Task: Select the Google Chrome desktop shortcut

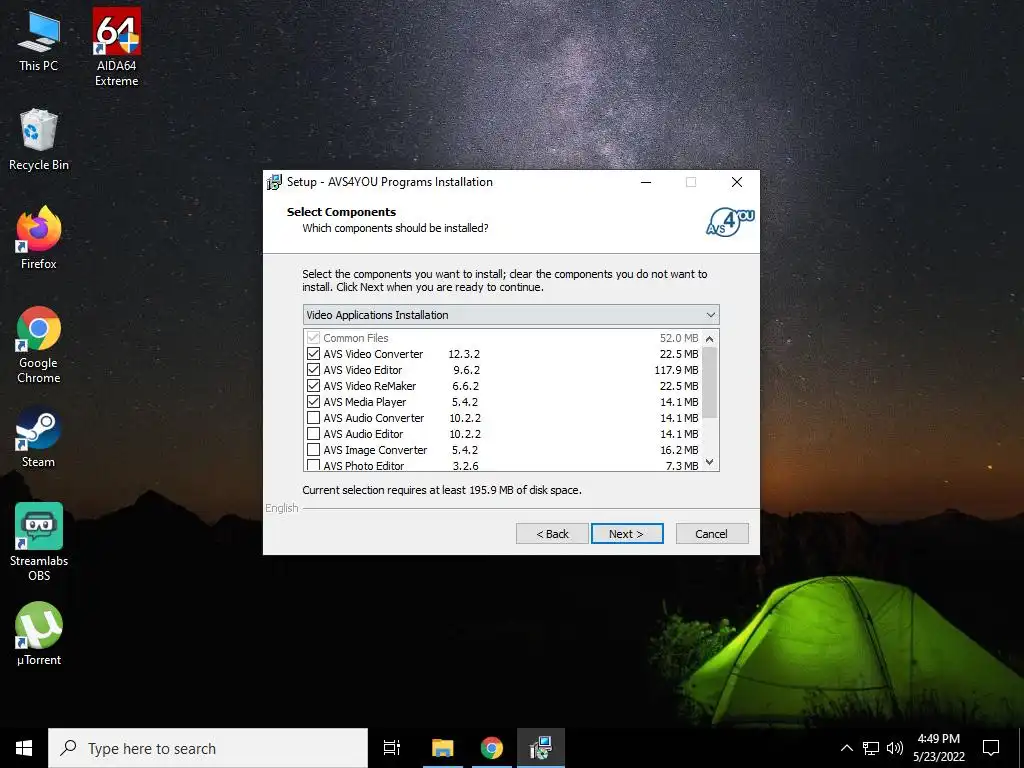Action: (39, 345)
